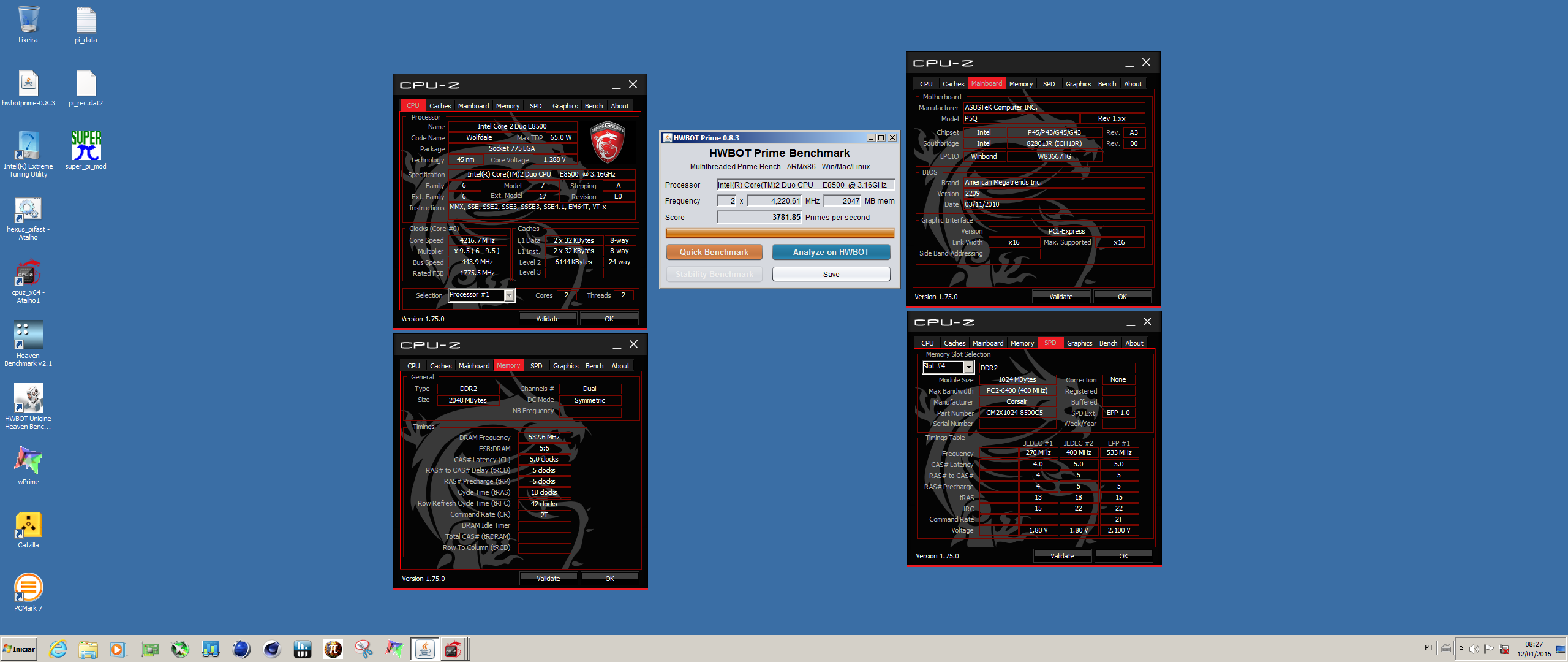
Task: Click Analyze on HWBOT button
Action: pos(831,253)
